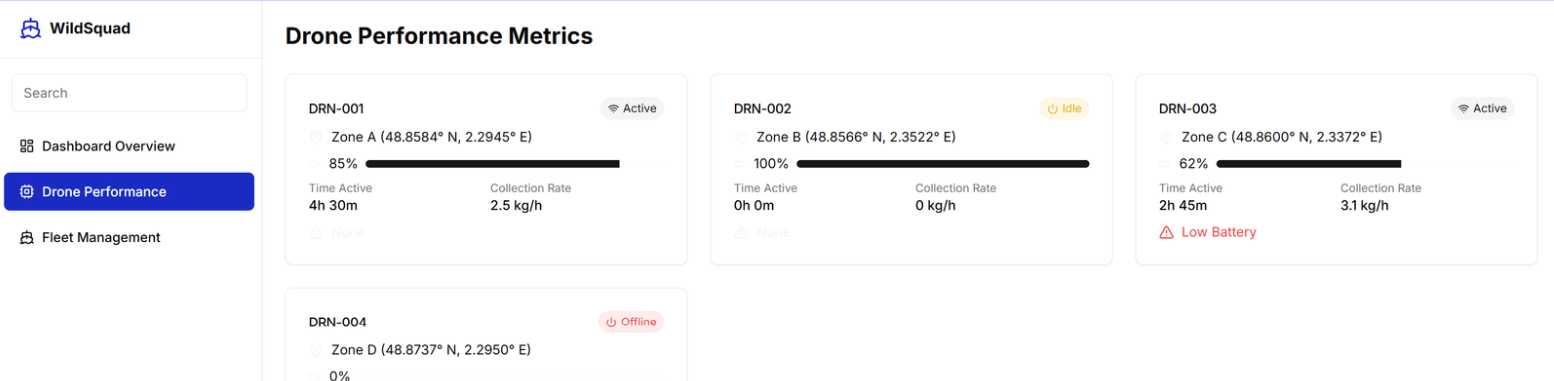The image size is (1554, 381).
Task: Click the location pin icon for Zone A
Action: tap(316, 137)
